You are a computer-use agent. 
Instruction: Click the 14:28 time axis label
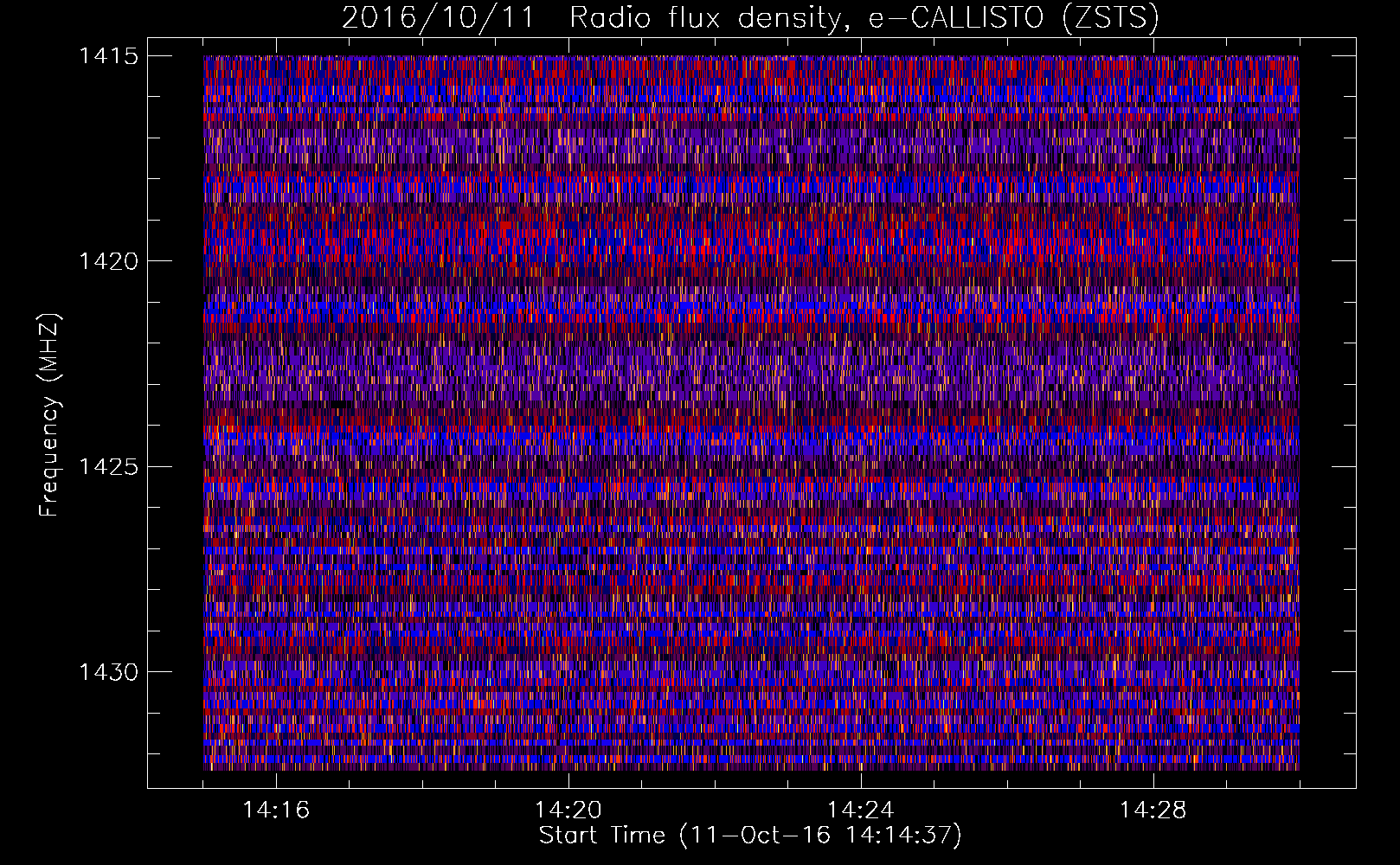pos(1153,811)
